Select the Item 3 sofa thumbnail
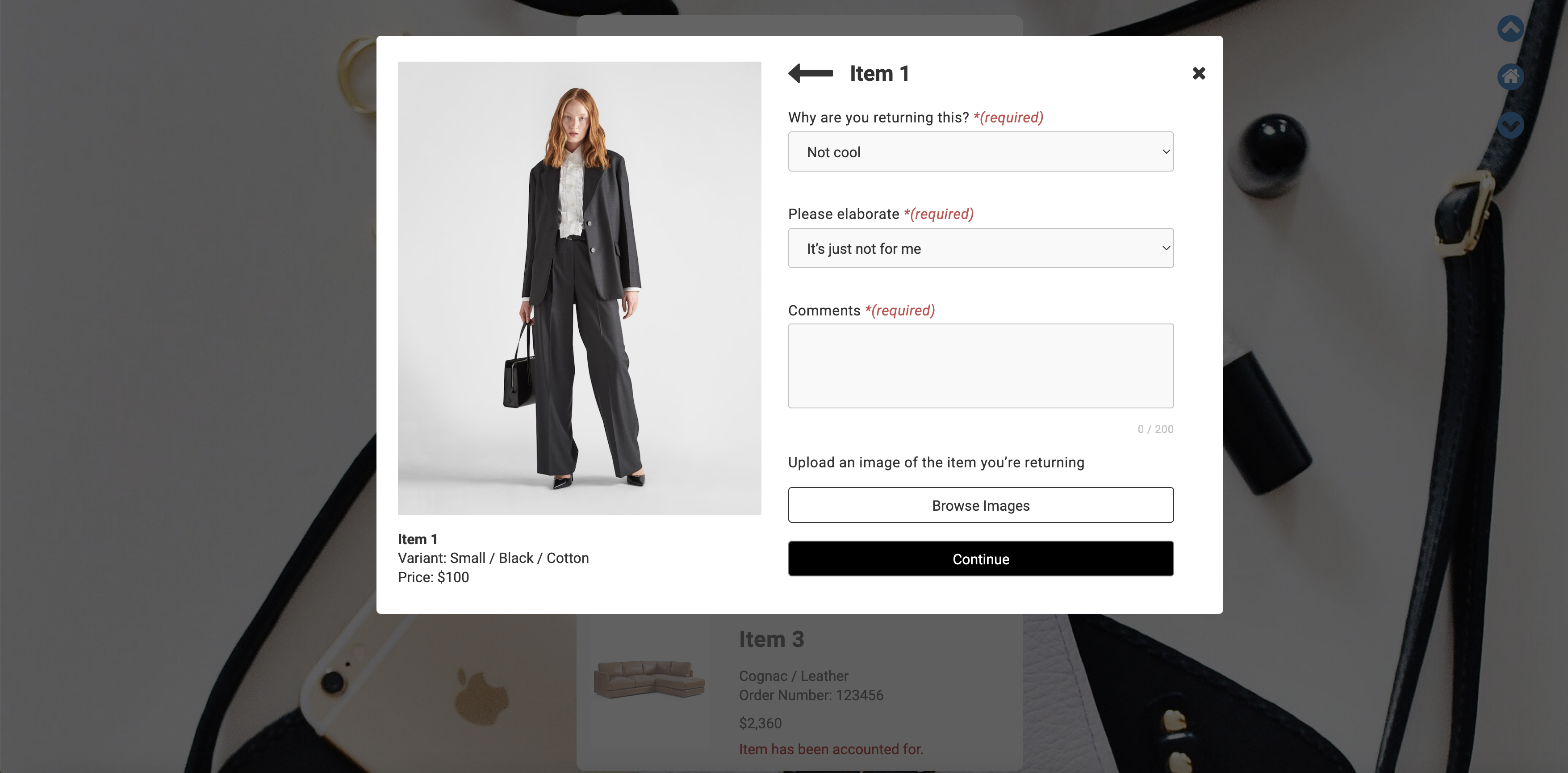This screenshot has width=1568, height=773. point(649,679)
